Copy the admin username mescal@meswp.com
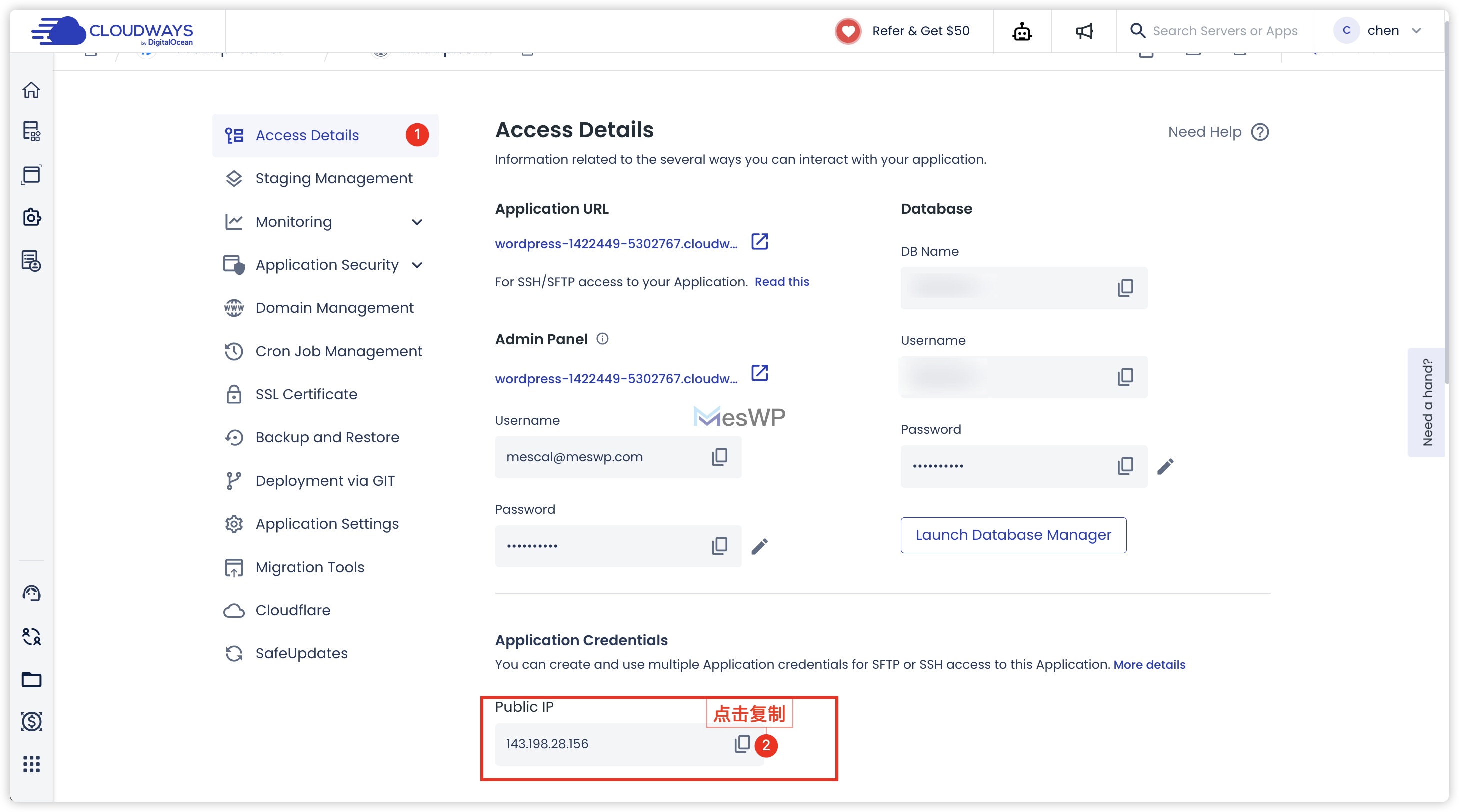This screenshot has width=1459, height=812. (x=719, y=457)
